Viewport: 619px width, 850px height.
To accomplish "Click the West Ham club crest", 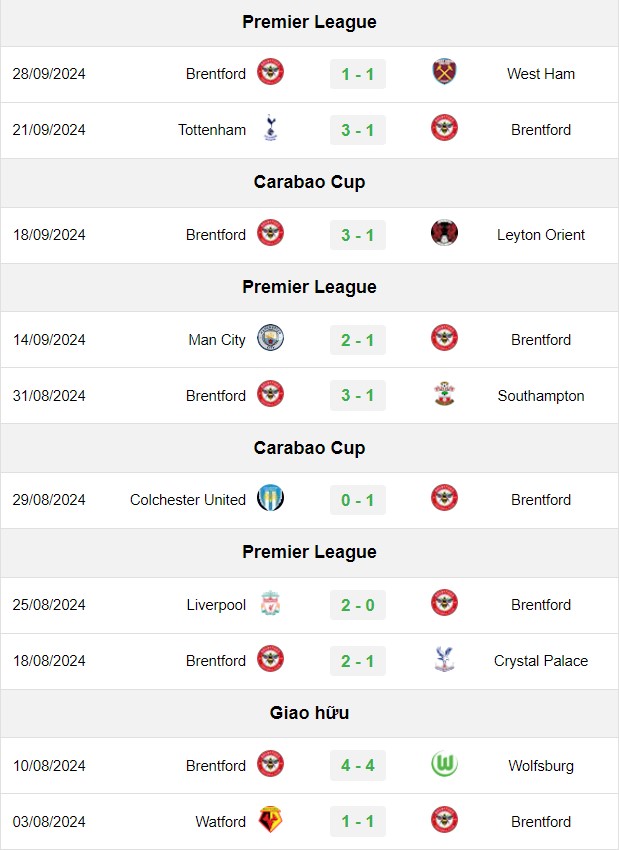I will coord(444,72).
